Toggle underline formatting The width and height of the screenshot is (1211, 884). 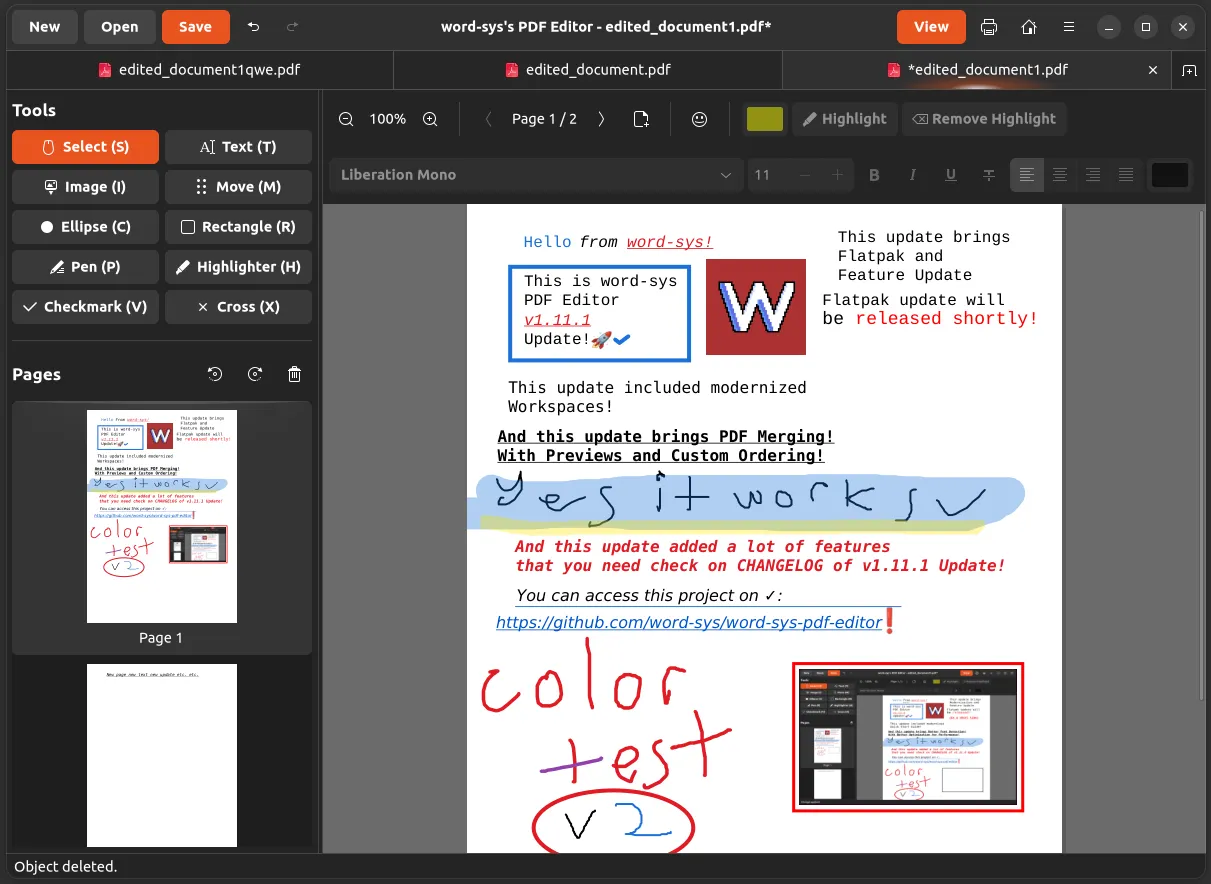point(950,175)
